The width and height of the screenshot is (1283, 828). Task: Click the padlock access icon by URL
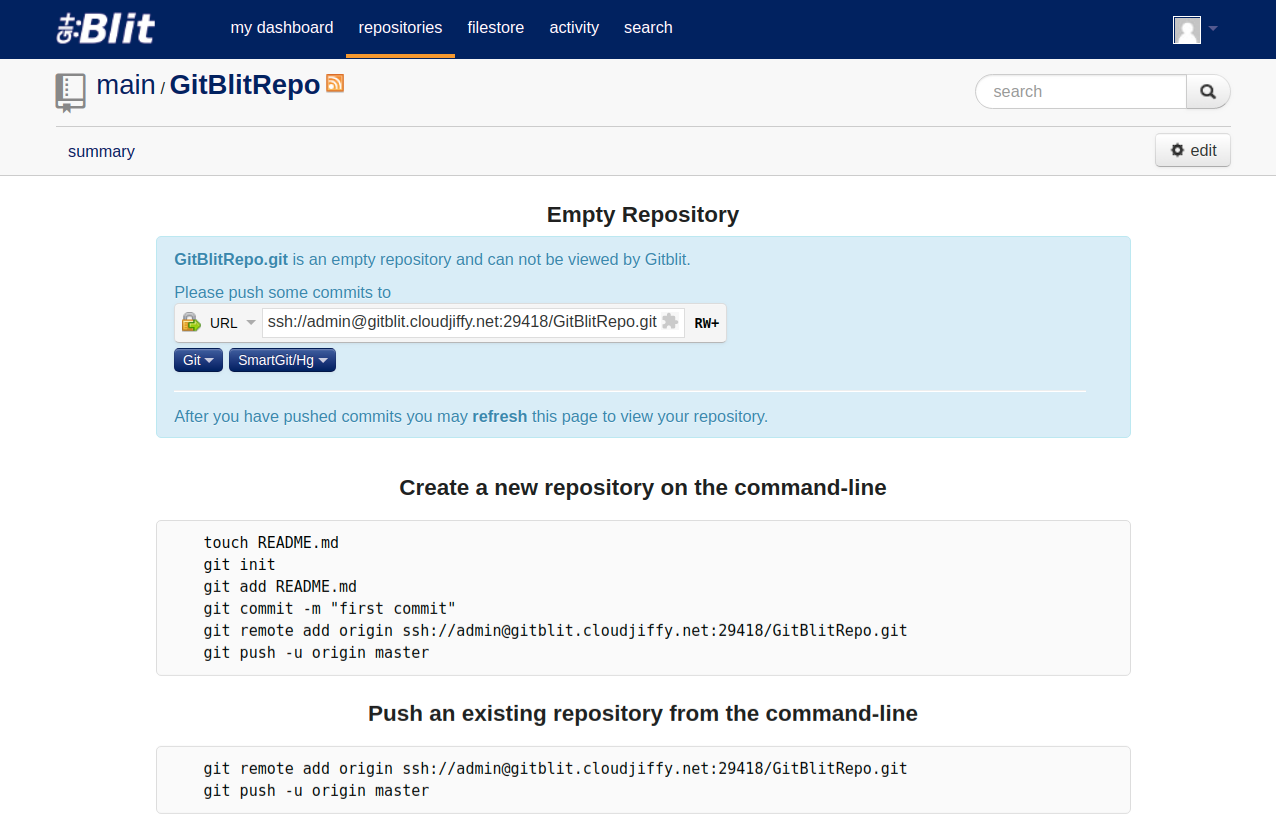click(x=191, y=322)
